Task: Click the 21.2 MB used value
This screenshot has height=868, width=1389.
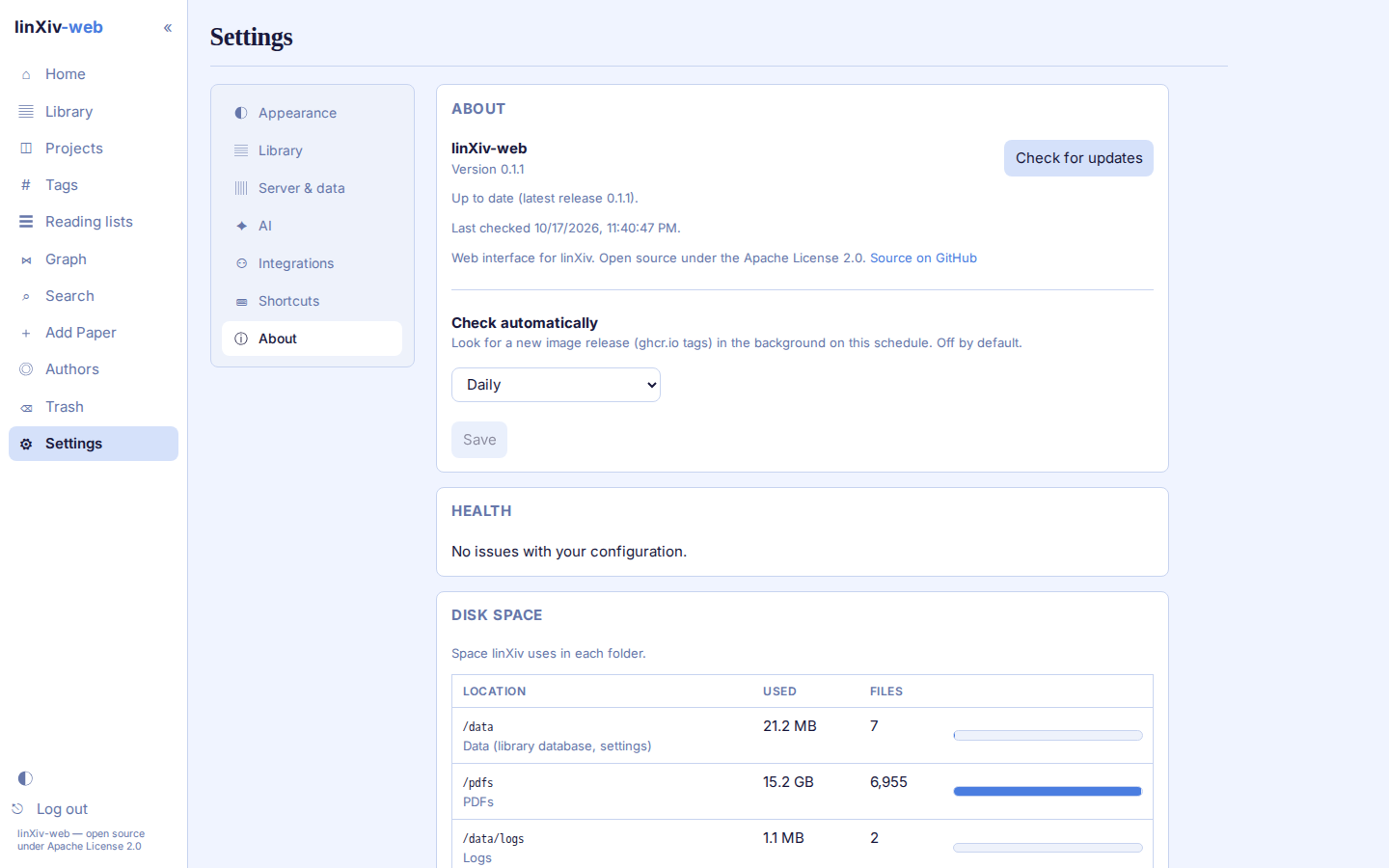Action: (790, 726)
